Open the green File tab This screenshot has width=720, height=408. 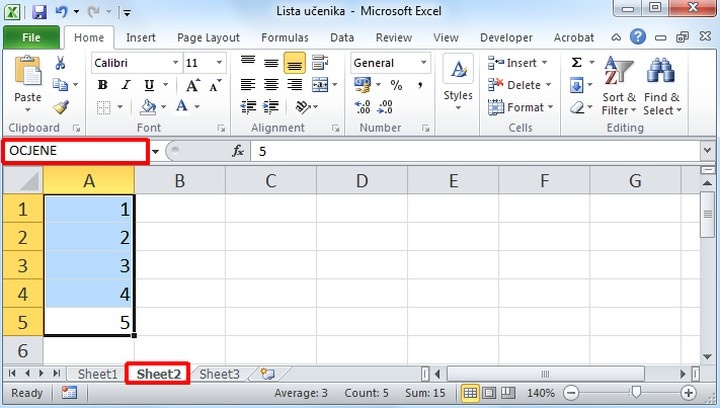(30, 38)
